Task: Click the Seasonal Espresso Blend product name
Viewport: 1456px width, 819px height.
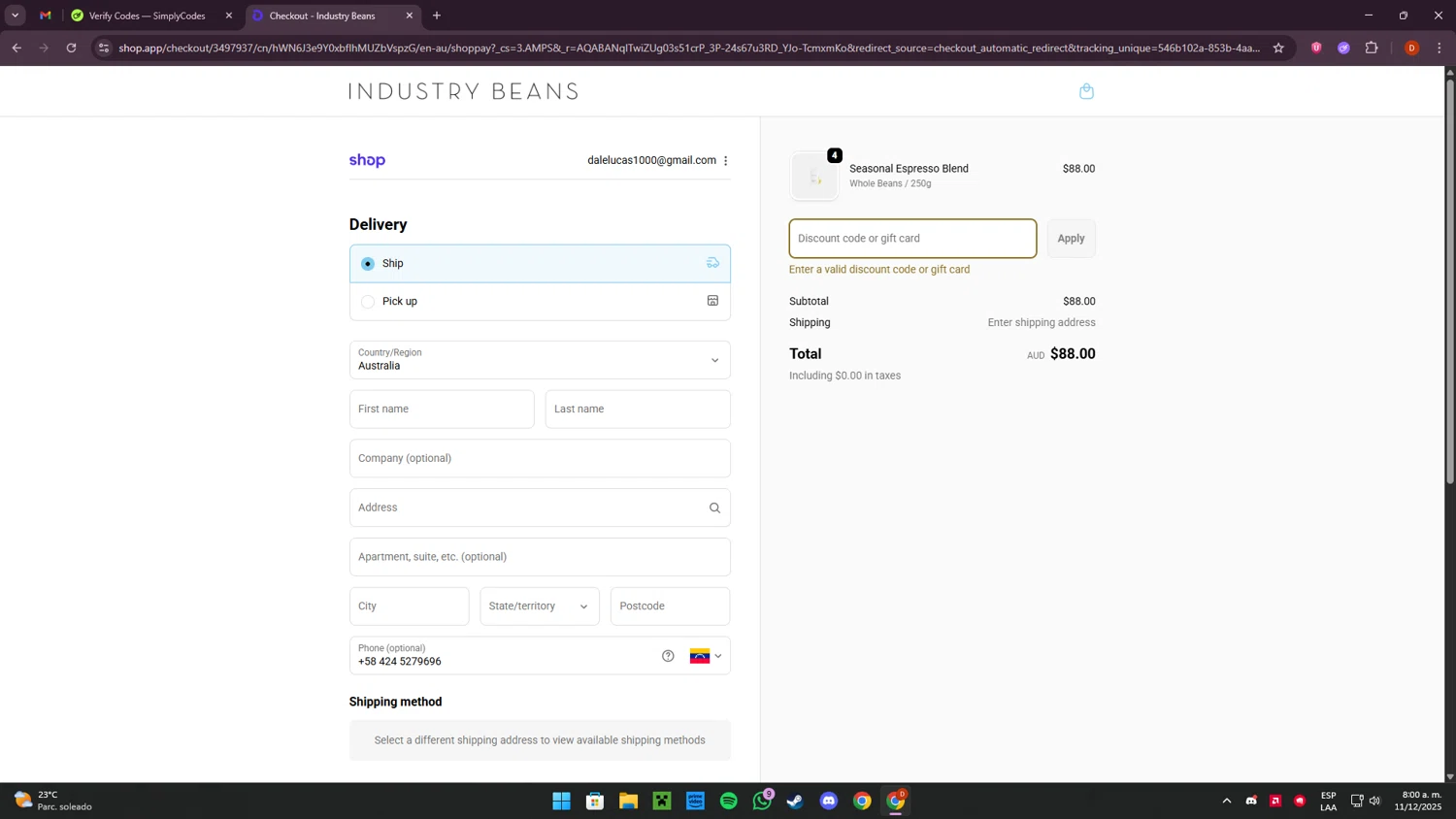Action: coord(909,169)
